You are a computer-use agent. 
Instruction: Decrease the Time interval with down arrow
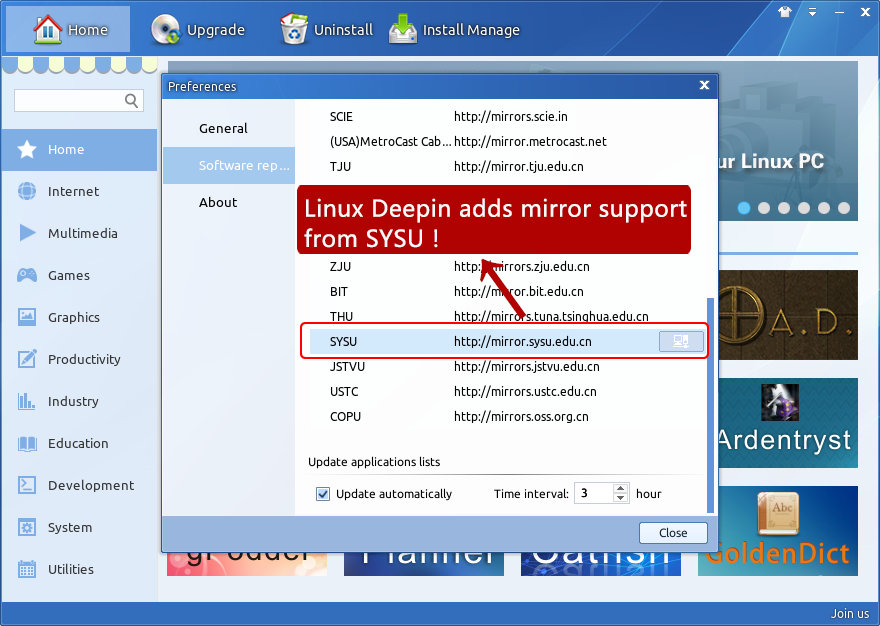tap(620, 499)
